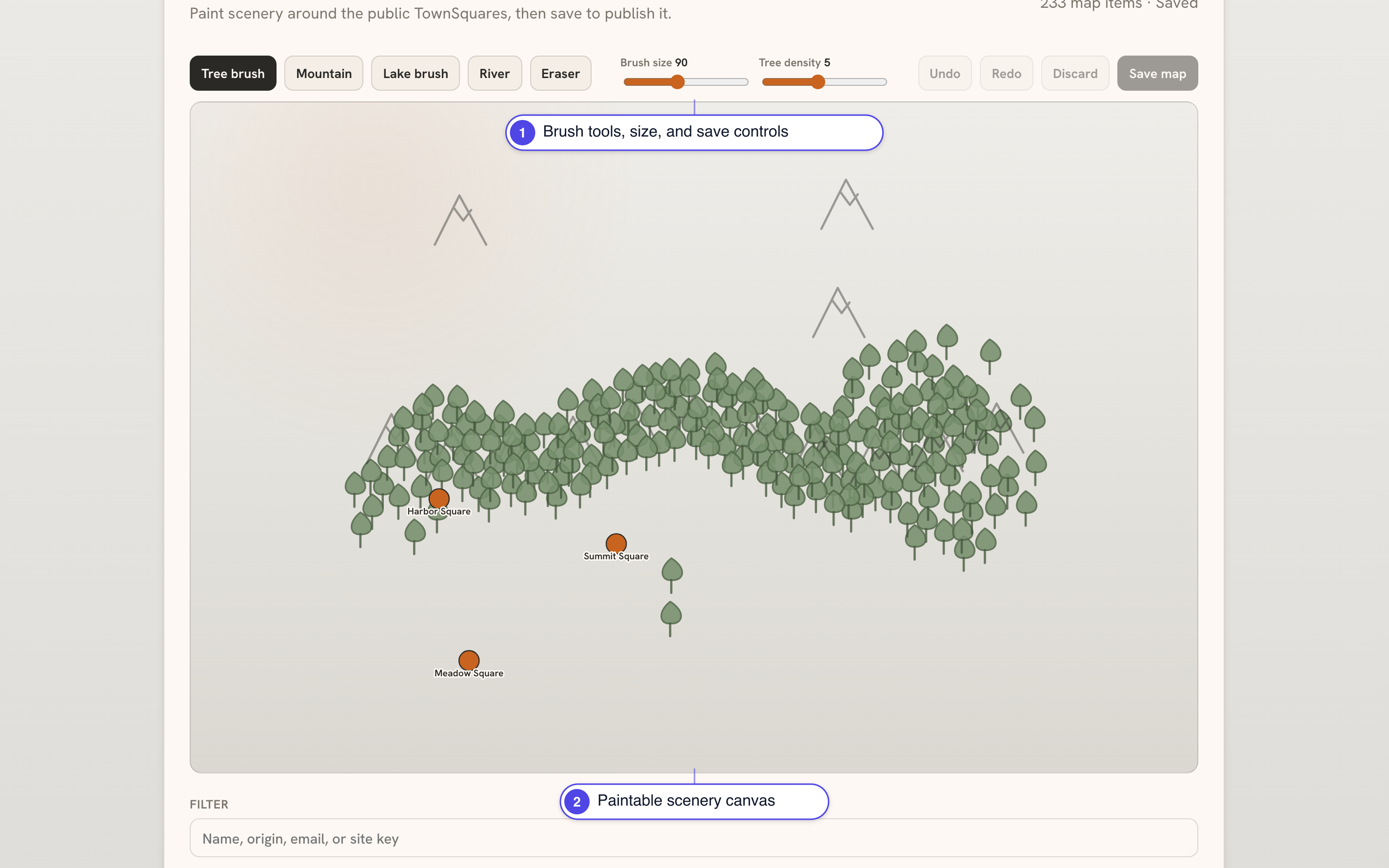Click the mountain icon above Harbor Square
Screen dimensions: 1389x868
(x=460, y=220)
